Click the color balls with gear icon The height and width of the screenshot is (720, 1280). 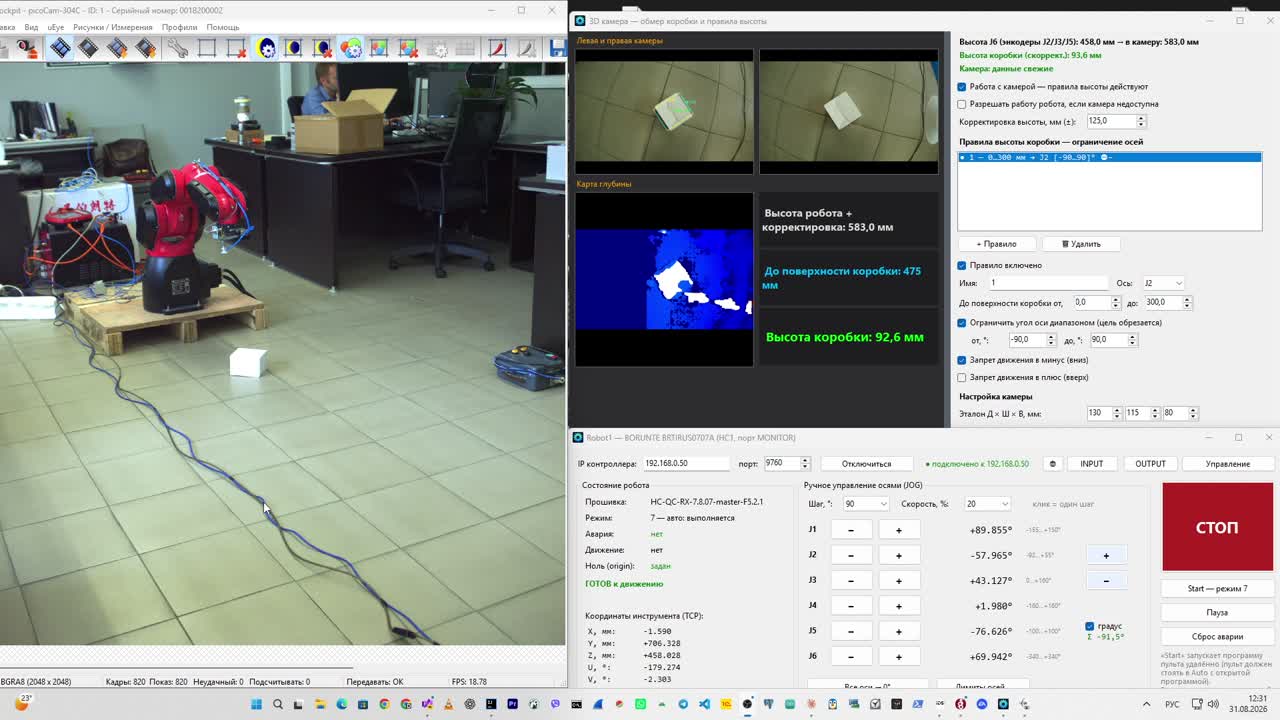[351, 47]
